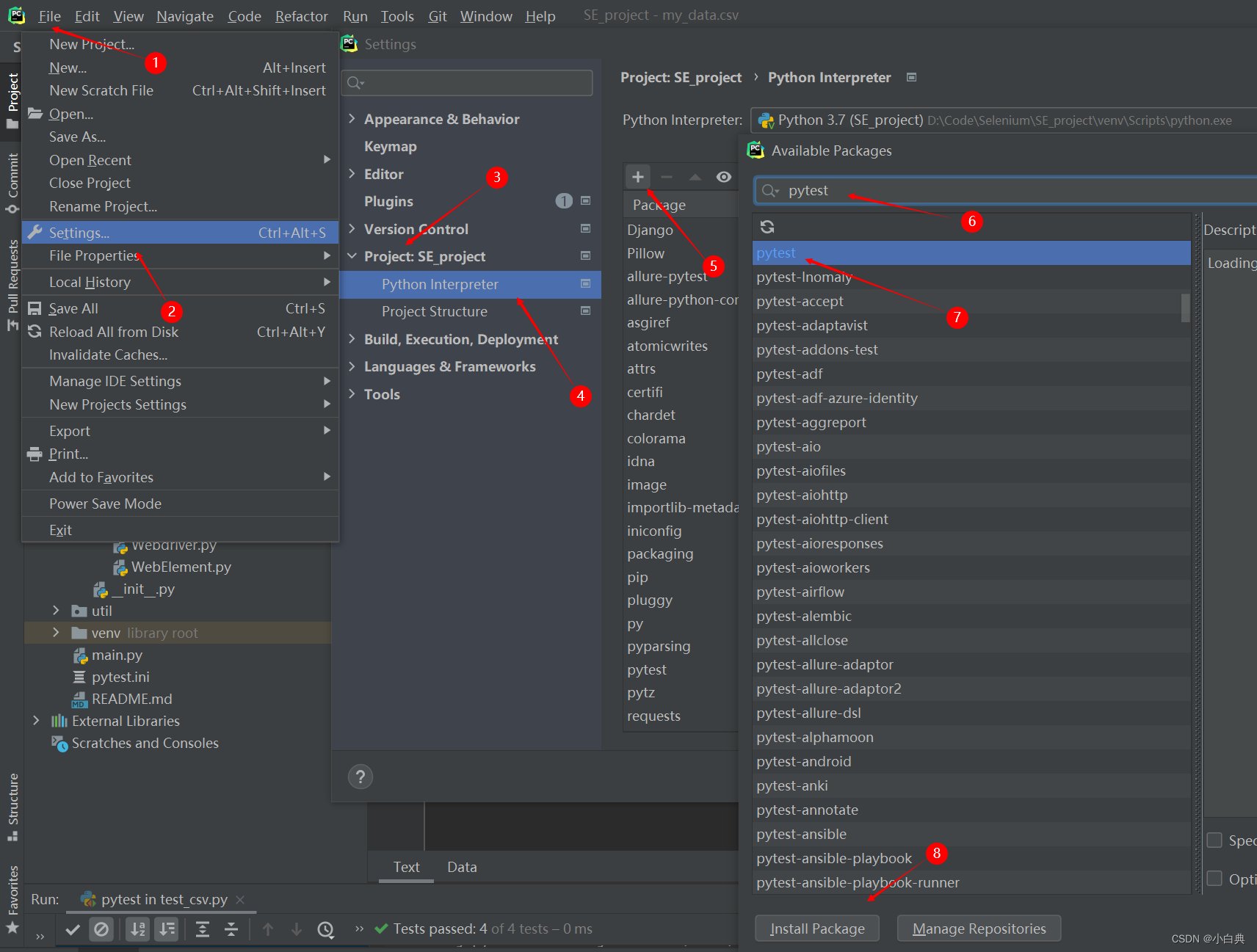Screen dimensions: 1257x952
Task: Click the next failed test down arrow
Action: click(297, 929)
